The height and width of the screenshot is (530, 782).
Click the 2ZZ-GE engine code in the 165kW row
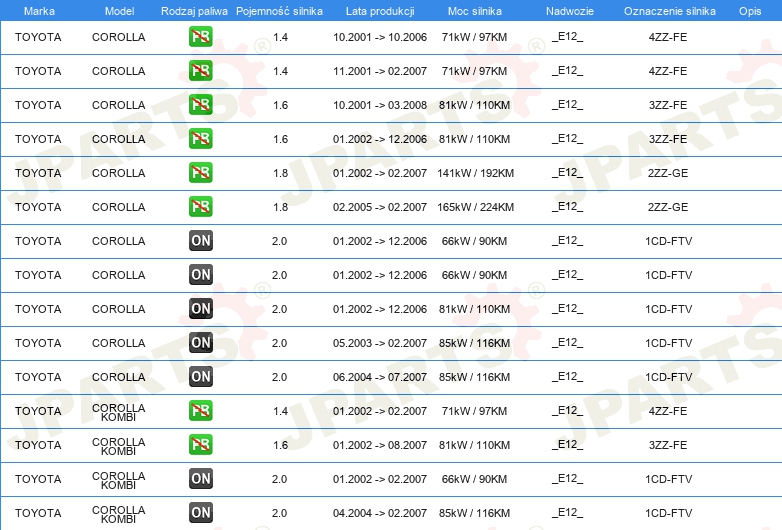tap(668, 207)
